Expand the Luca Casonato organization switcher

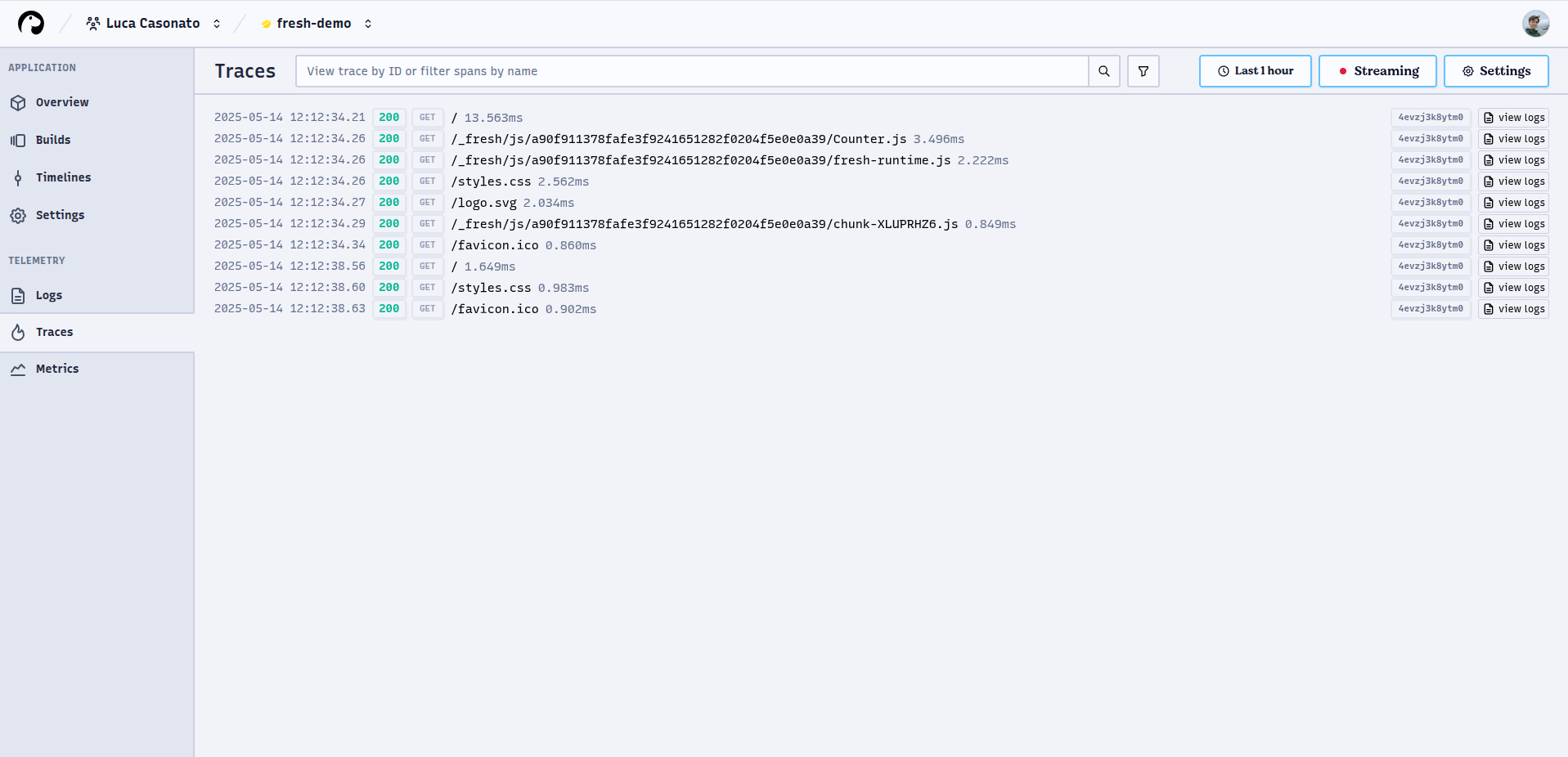pyautogui.click(x=216, y=23)
